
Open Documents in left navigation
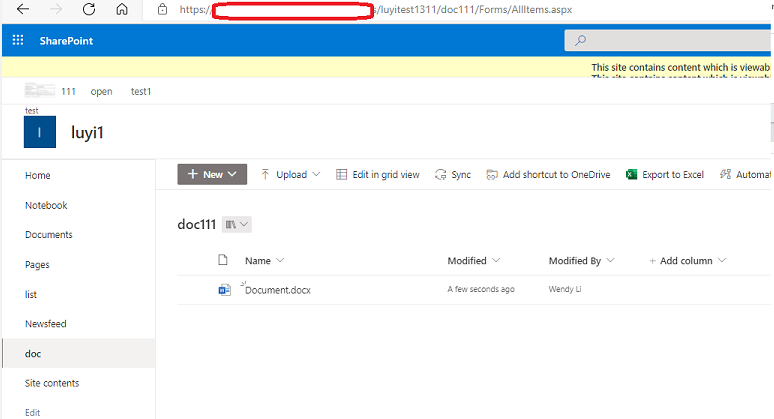[48, 235]
